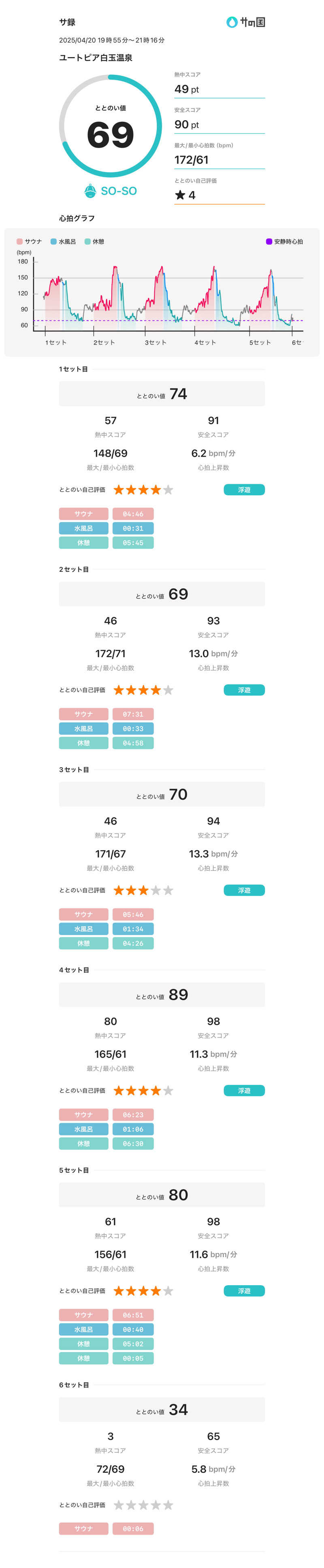Select the fifth star in 1セット目 rating
324x1568 pixels.
tap(168, 490)
